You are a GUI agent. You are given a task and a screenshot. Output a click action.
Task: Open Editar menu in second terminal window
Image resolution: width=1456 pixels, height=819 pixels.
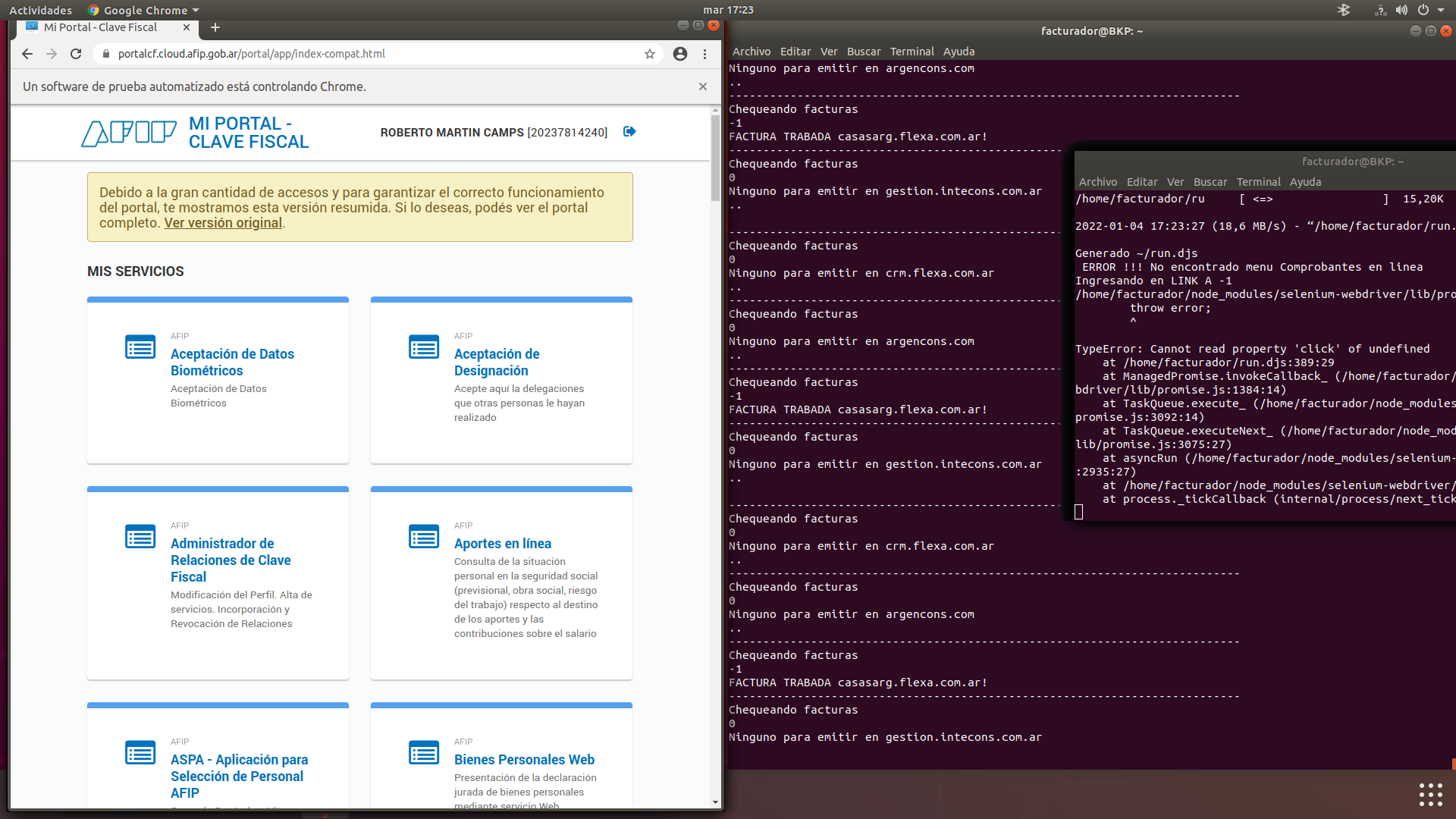[1142, 182]
